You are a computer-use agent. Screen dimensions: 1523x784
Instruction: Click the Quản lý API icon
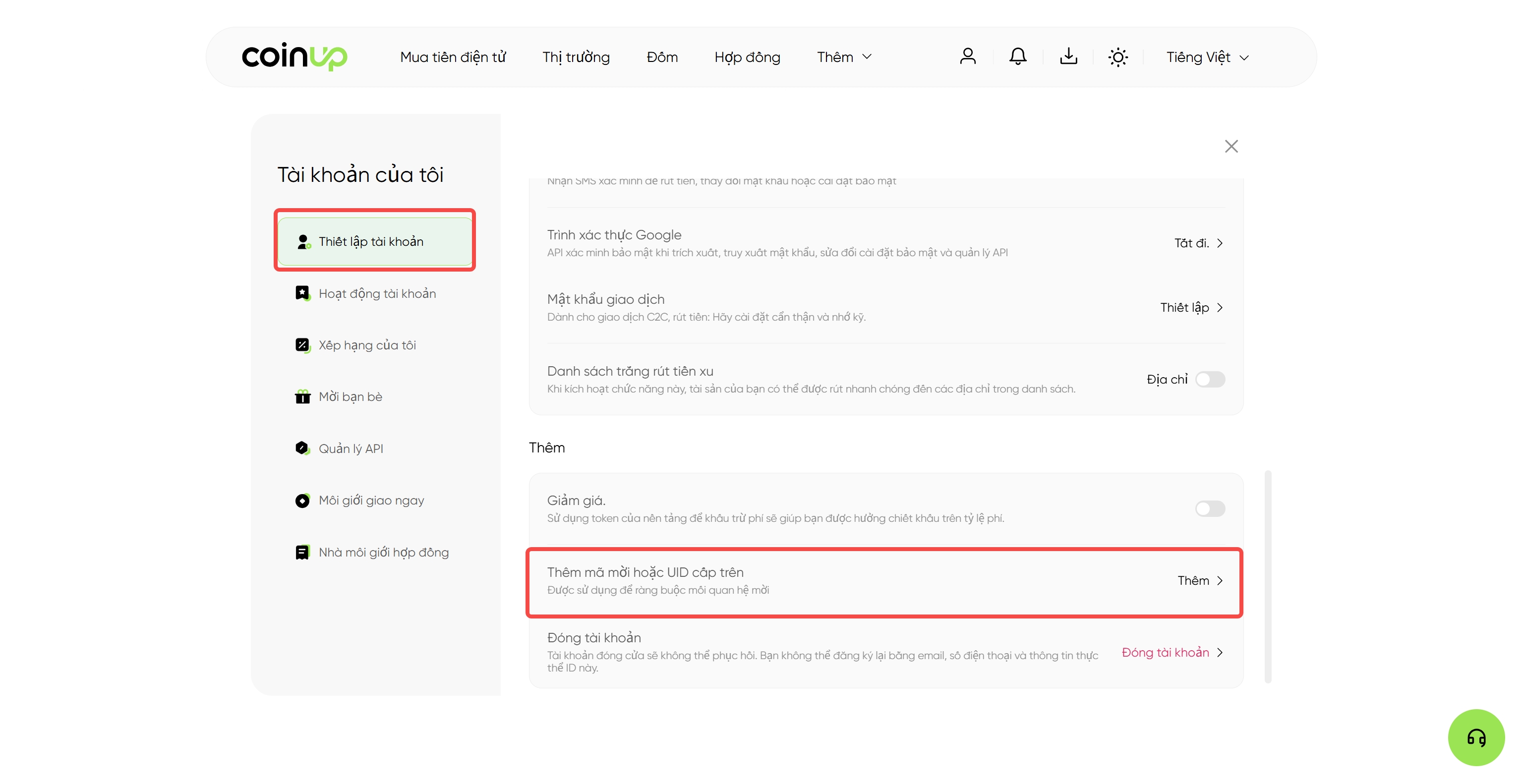tap(303, 448)
